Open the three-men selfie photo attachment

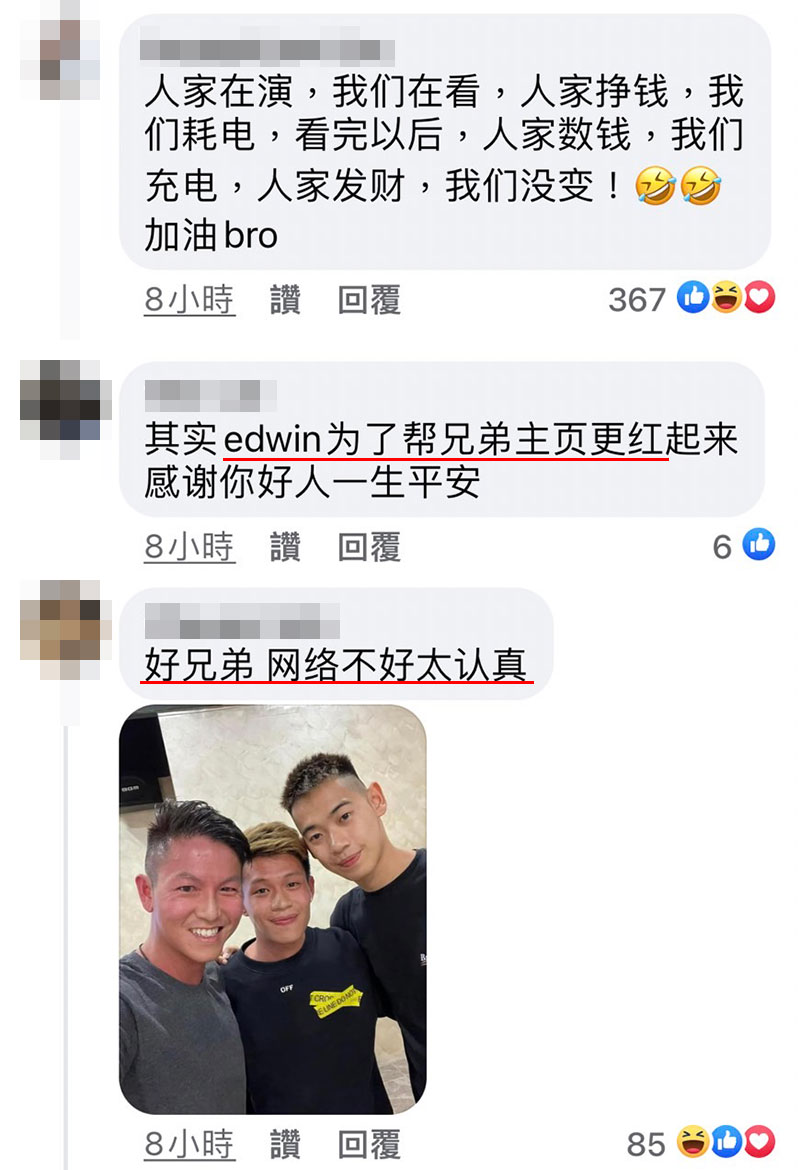[272, 909]
